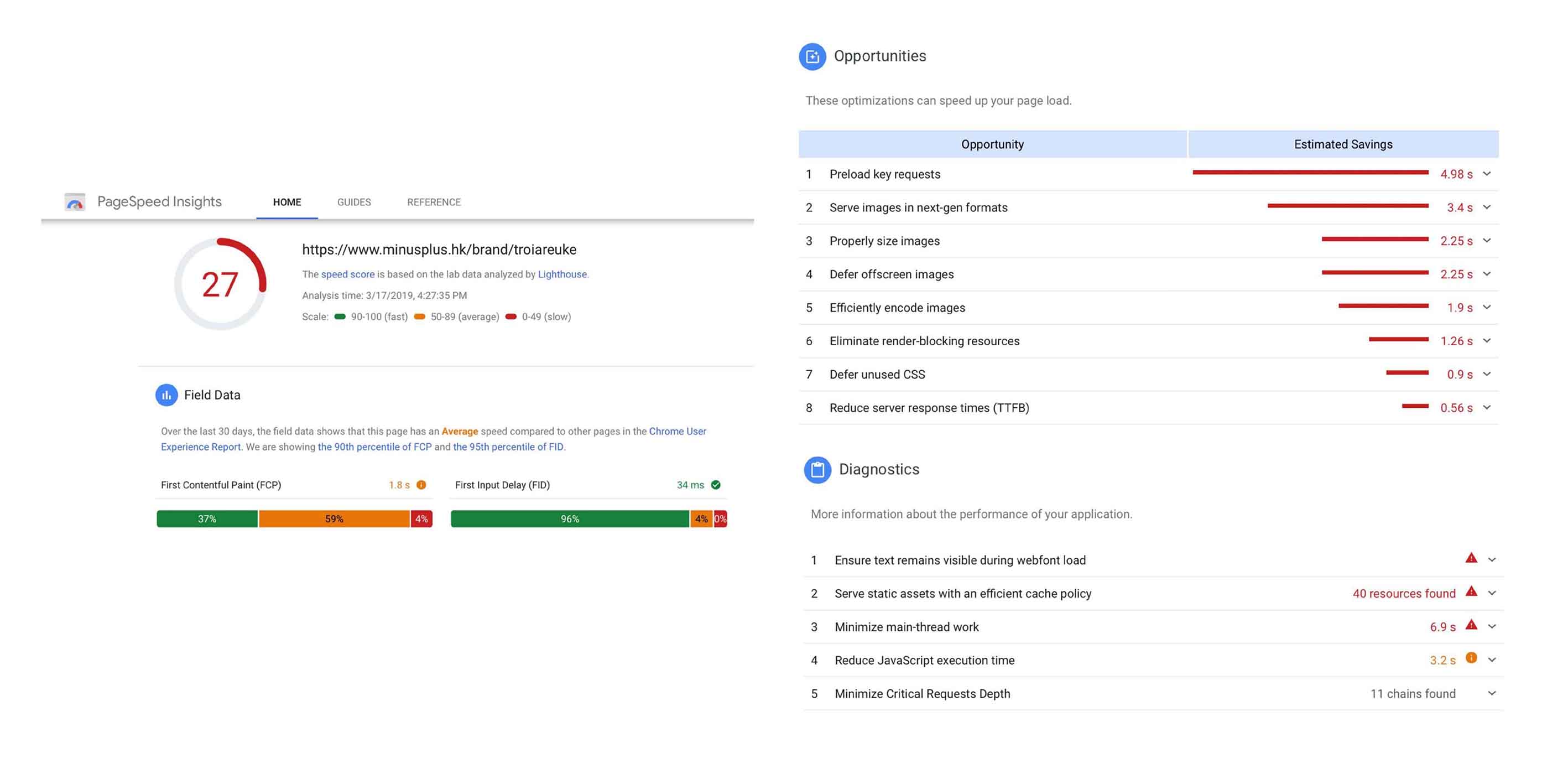Open the Lighthouse link

[x=562, y=274]
